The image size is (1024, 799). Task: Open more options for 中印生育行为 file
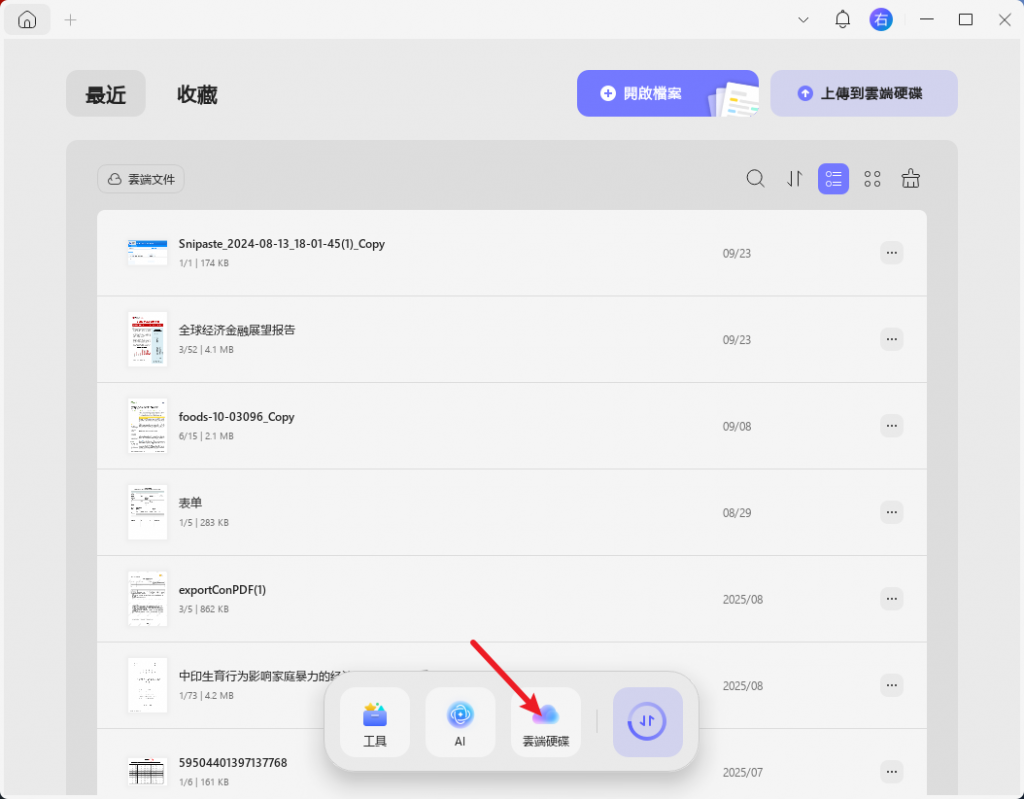tap(891, 685)
